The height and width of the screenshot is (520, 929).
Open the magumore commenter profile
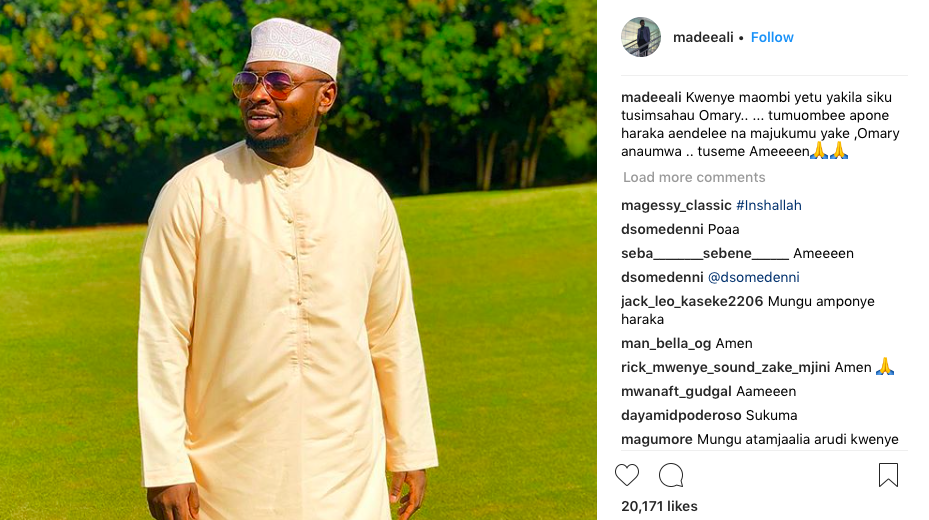click(656, 439)
